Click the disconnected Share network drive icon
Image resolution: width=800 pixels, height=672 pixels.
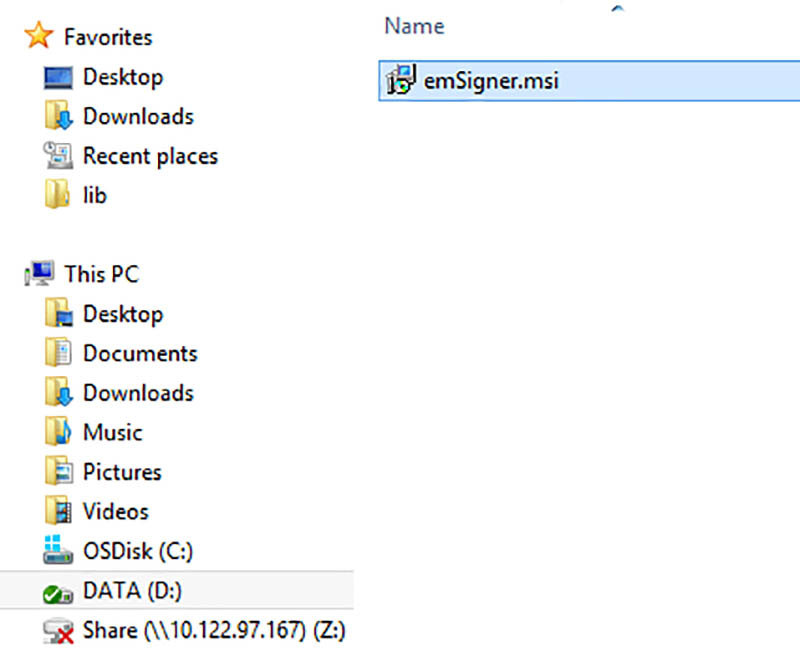tap(59, 631)
